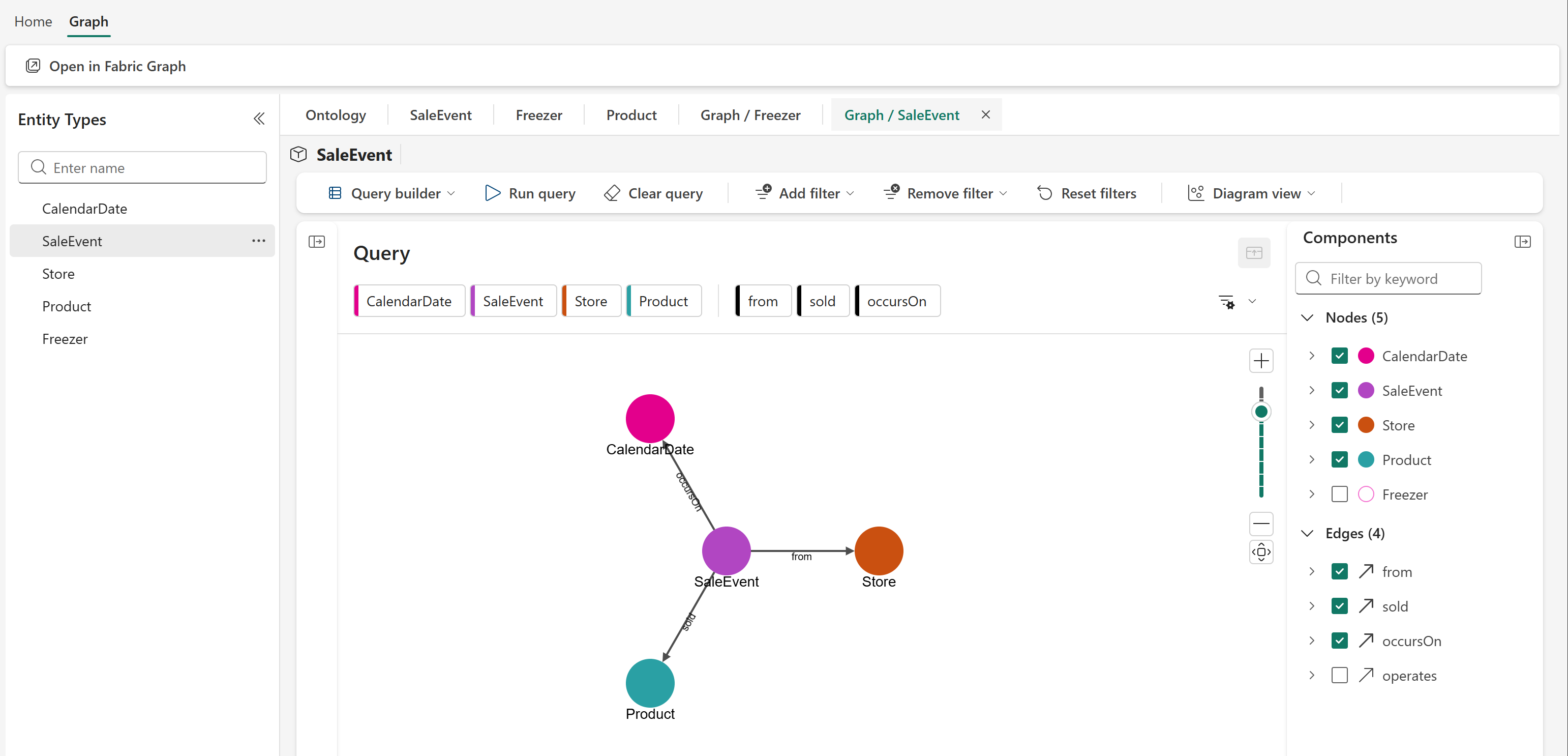The width and height of the screenshot is (1568, 756).
Task: Collapse the Nodes (5) section
Action: (x=1307, y=317)
